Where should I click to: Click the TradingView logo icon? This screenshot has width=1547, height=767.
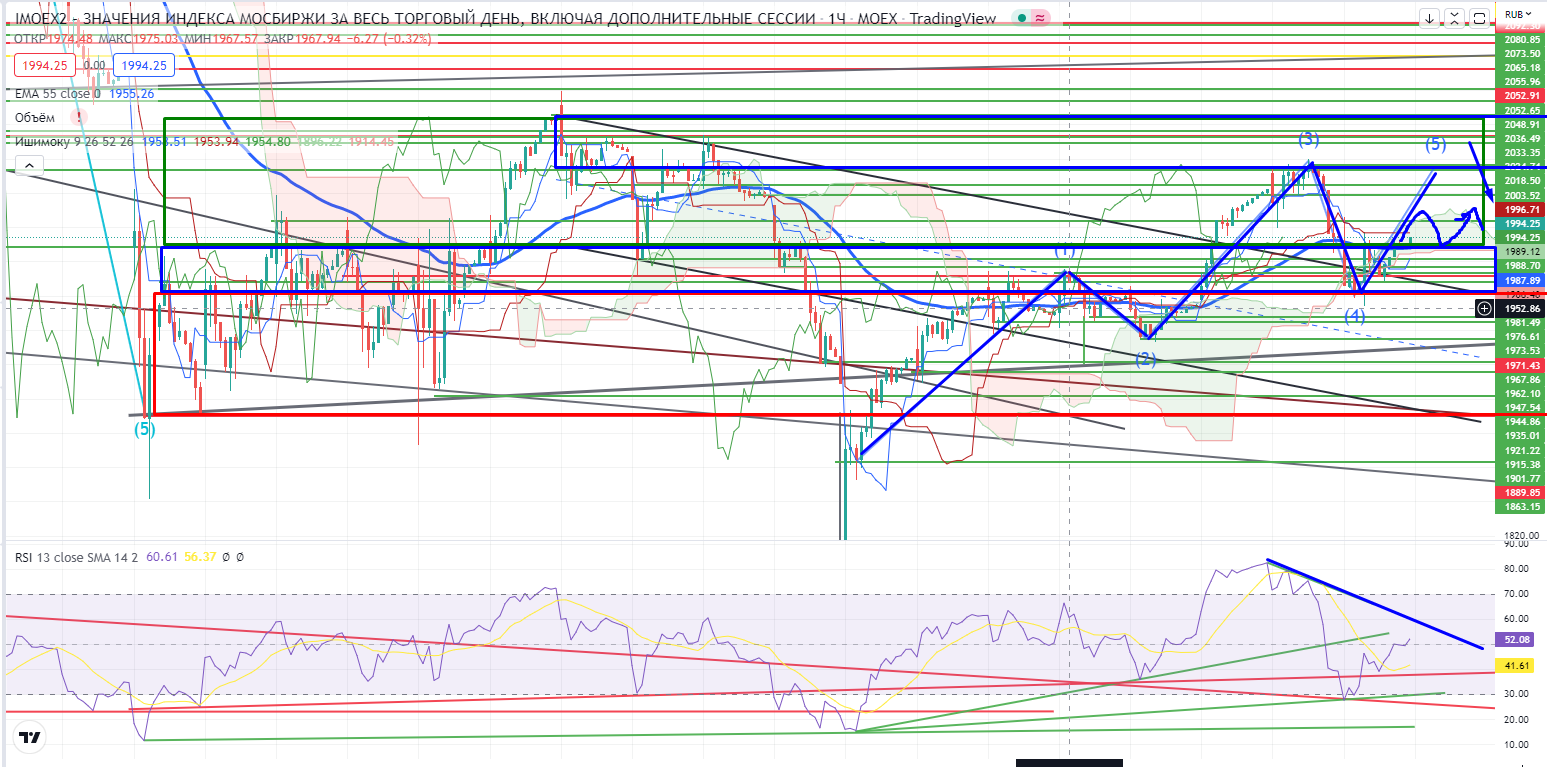tap(30, 738)
